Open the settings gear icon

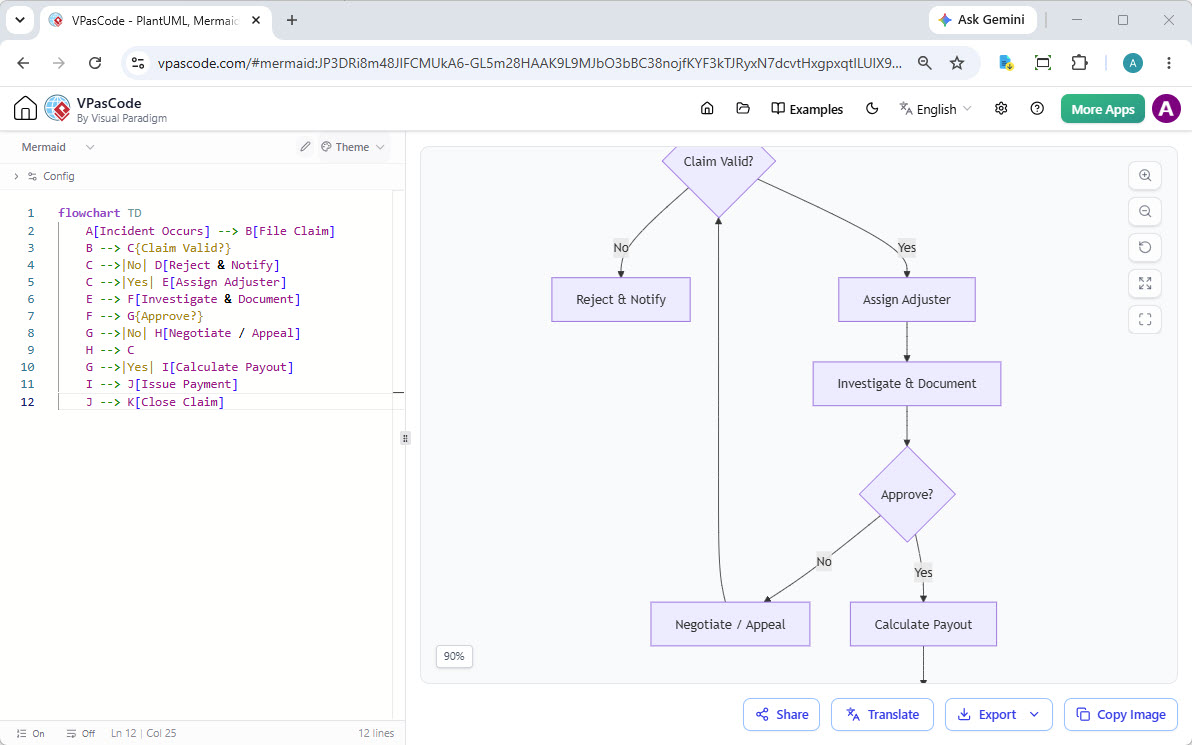(x=1001, y=109)
